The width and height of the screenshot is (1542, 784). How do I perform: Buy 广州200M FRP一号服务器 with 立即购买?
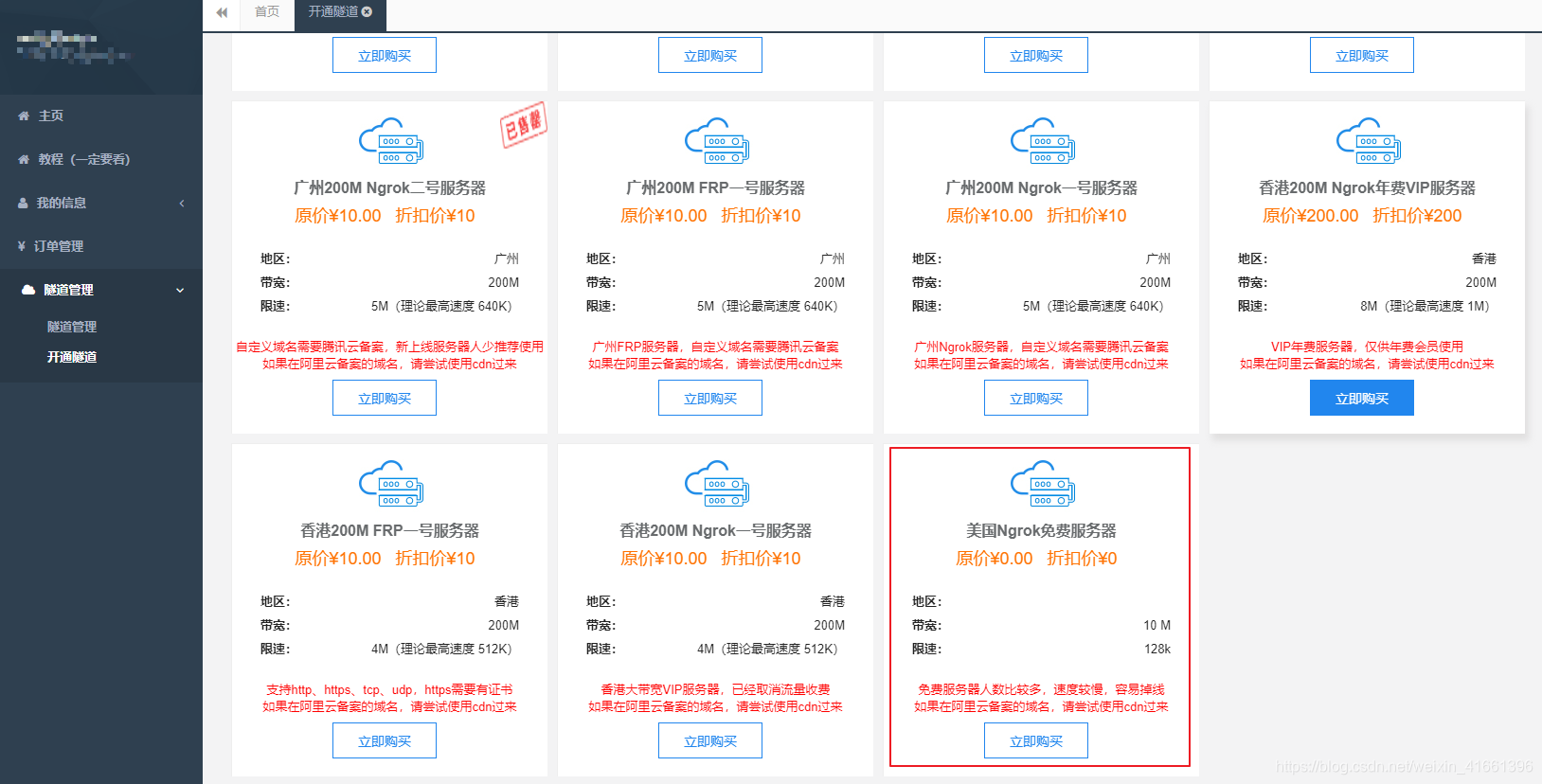(x=710, y=398)
